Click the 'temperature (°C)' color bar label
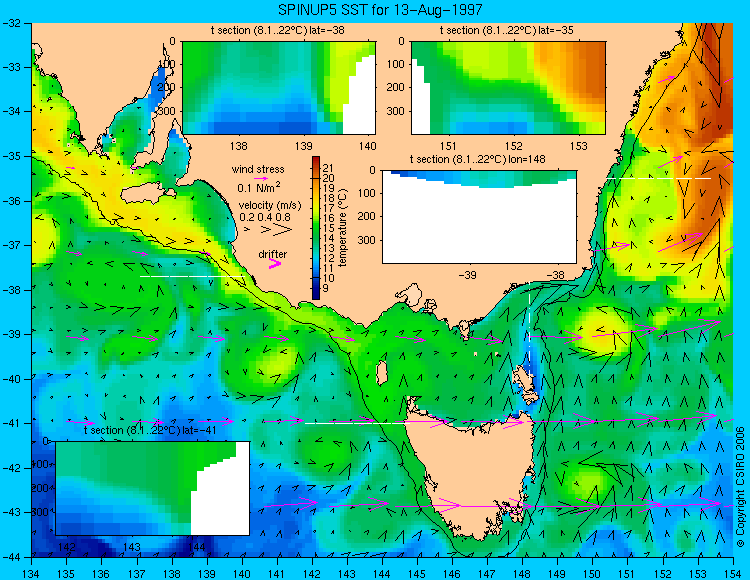The image size is (750, 580). point(342,228)
